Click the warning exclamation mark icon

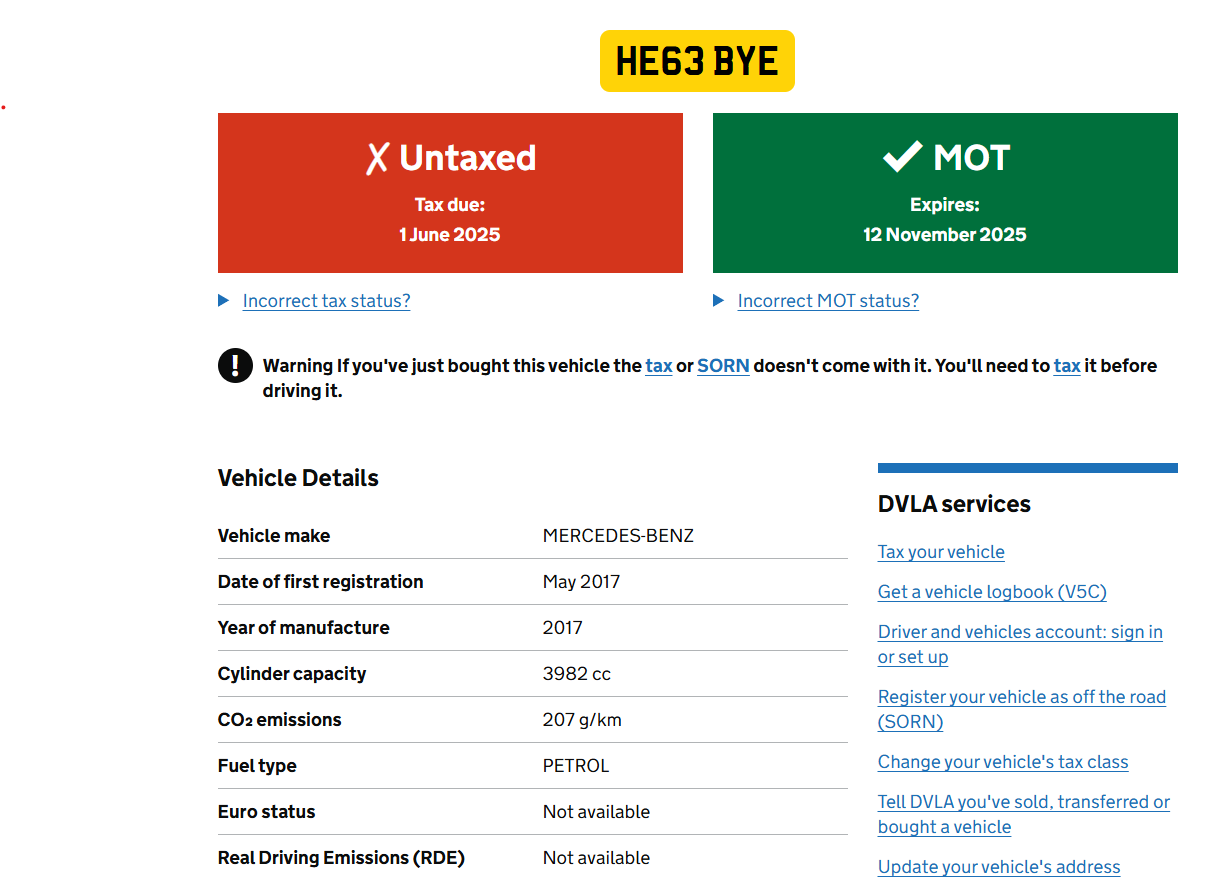click(x=235, y=366)
